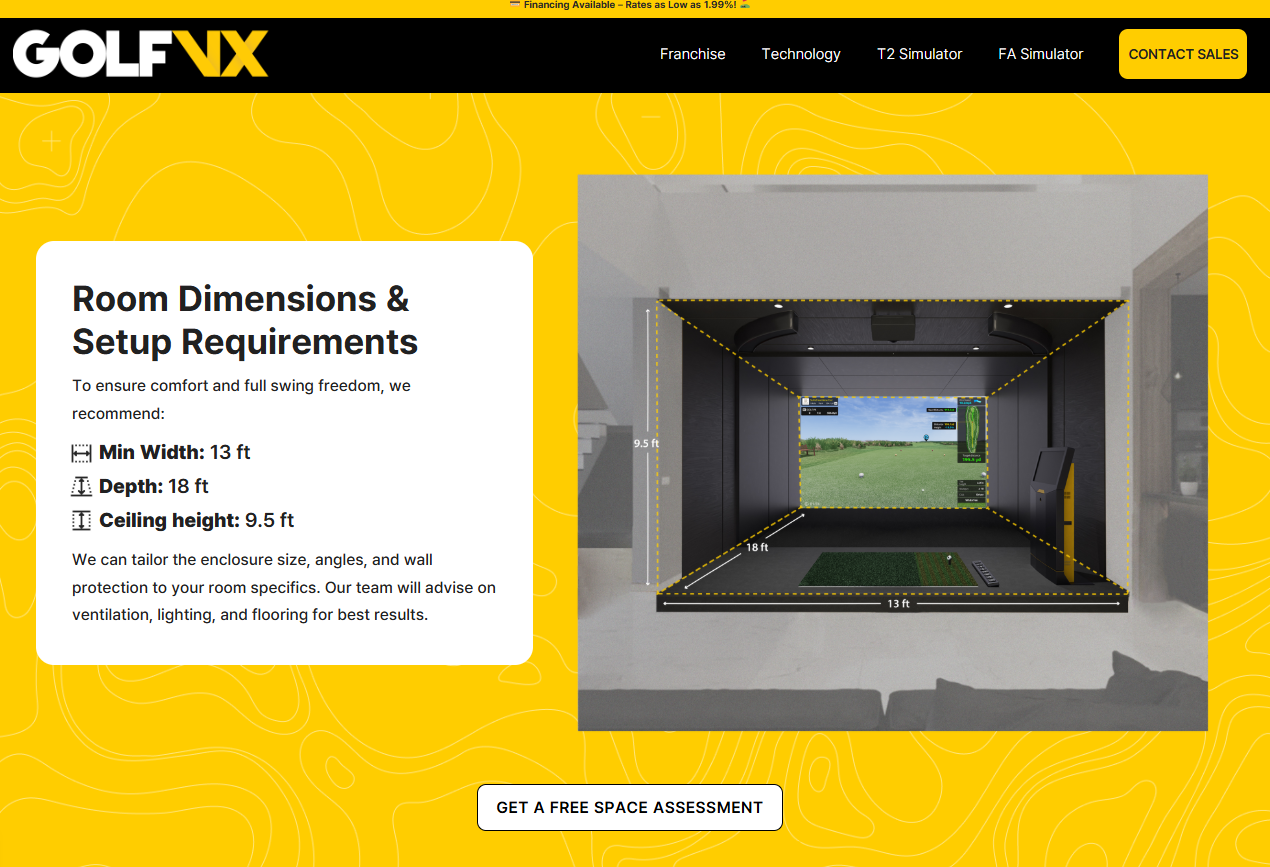Click the credit card icon in financing banner

click(x=514, y=5)
